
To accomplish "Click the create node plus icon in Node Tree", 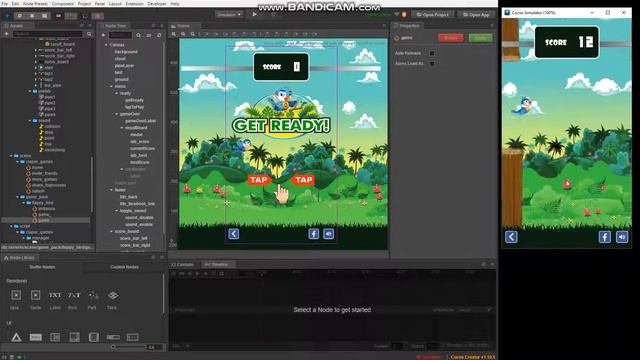I will (x=103, y=35).
